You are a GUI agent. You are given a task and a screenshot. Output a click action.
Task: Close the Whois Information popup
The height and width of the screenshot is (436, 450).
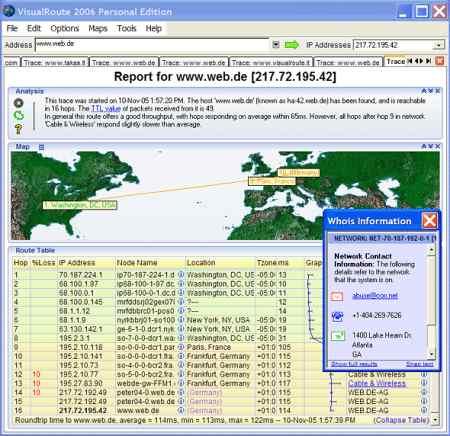click(429, 221)
